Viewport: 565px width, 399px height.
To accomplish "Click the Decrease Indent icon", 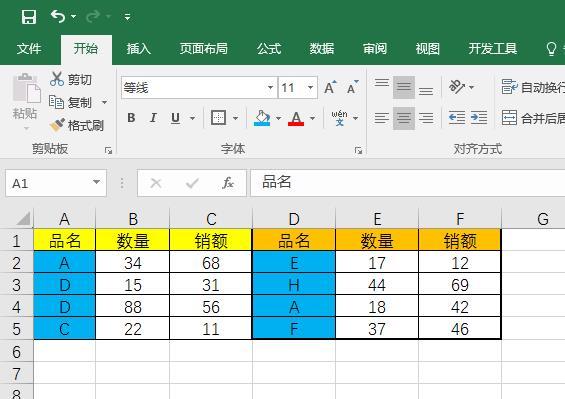I will [457, 118].
